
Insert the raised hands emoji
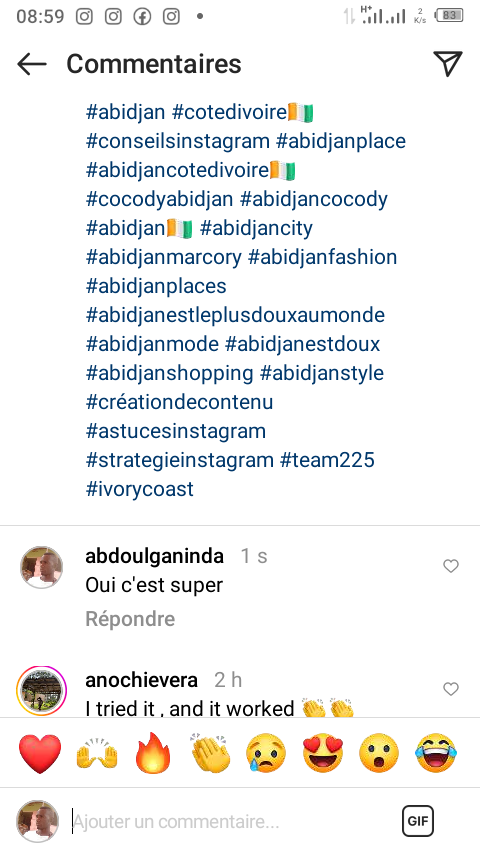pos(96,753)
